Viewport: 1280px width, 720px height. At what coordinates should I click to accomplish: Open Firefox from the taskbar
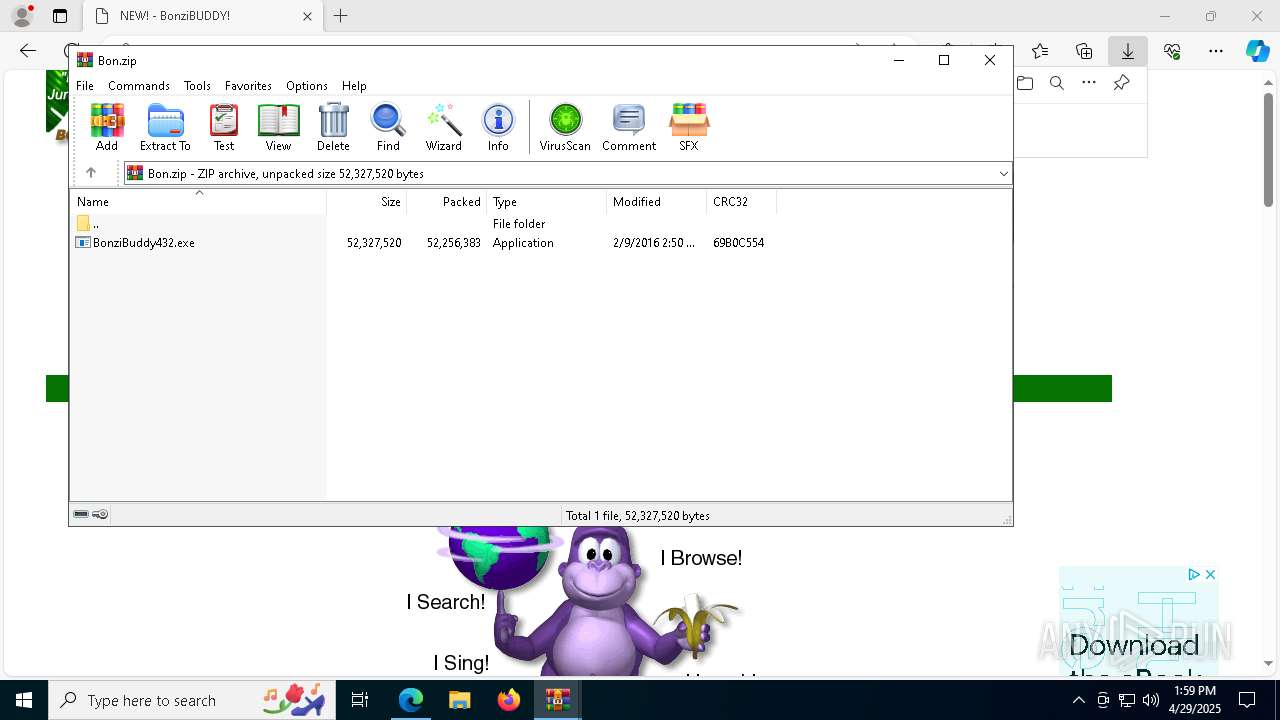[x=509, y=700]
